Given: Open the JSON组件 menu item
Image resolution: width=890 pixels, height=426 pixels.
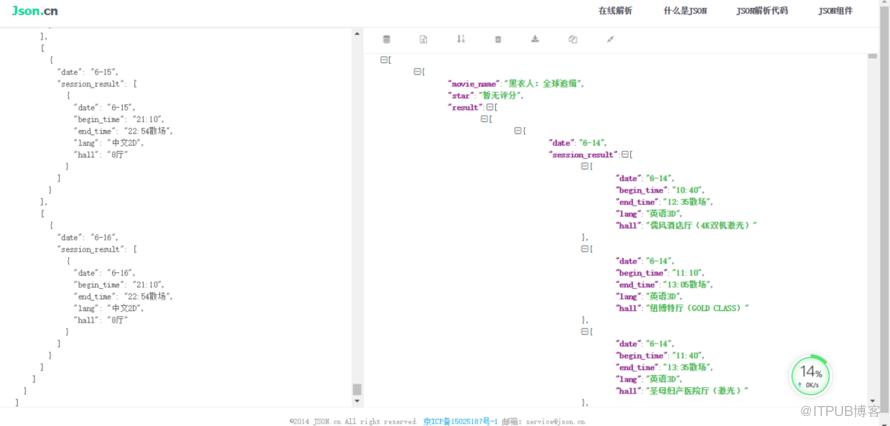Looking at the screenshot, I should point(835,11).
